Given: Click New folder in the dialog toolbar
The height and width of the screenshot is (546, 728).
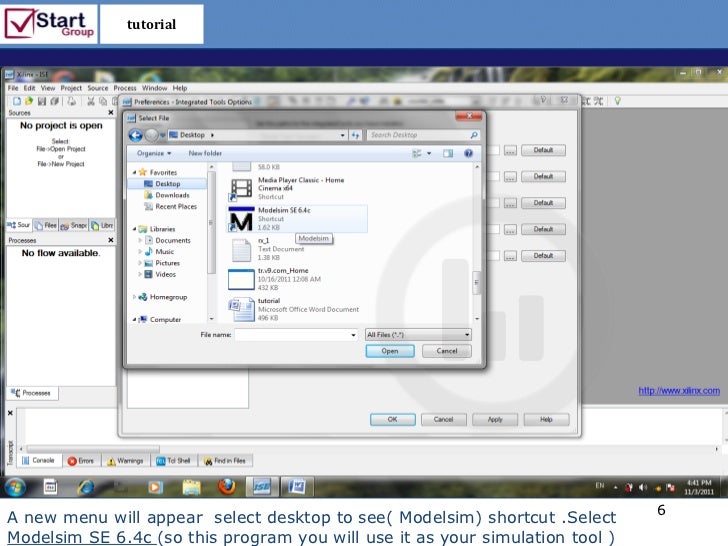Looking at the screenshot, I should pos(205,153).
